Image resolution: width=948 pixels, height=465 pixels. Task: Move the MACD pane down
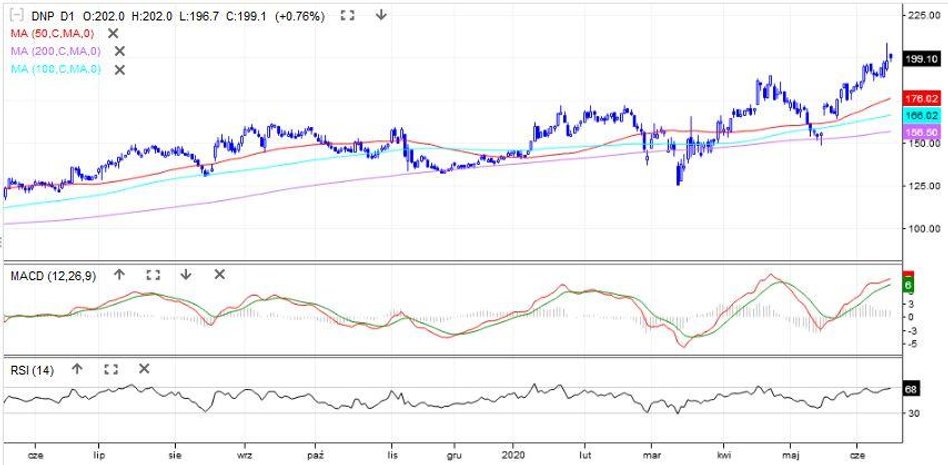click(186, 274)
